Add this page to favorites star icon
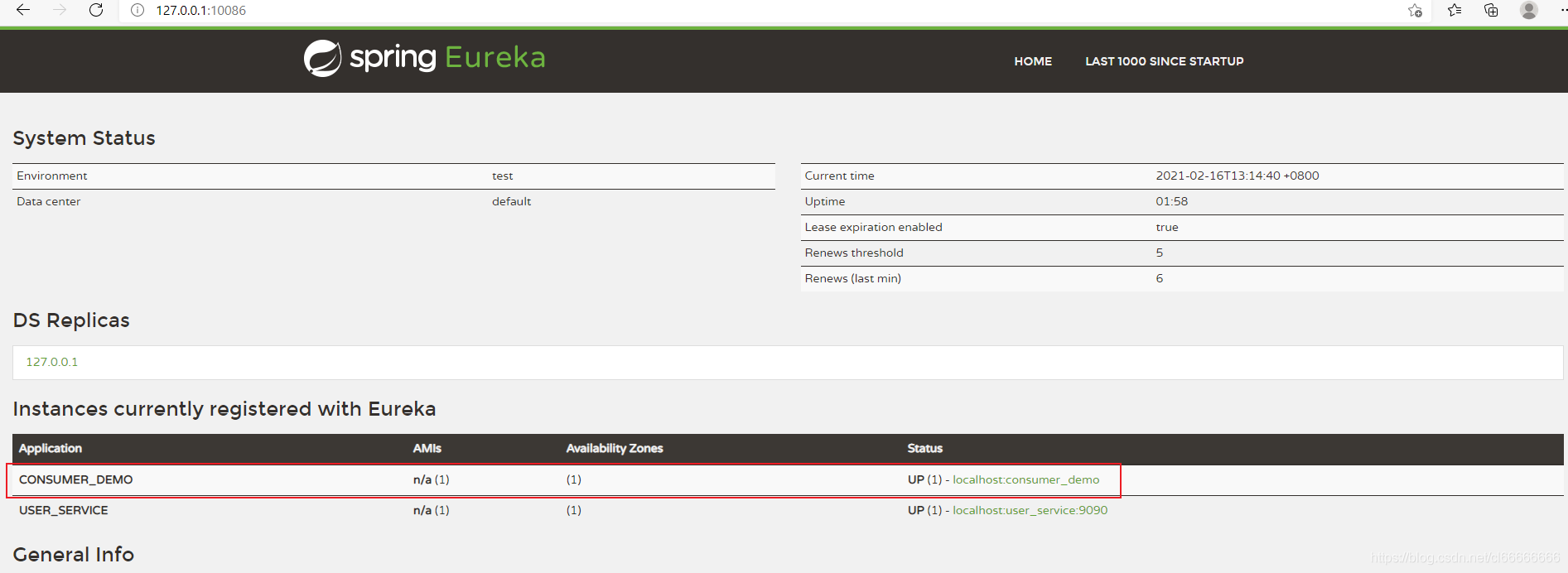1568x573 pixels. (x=1415, y=10)
